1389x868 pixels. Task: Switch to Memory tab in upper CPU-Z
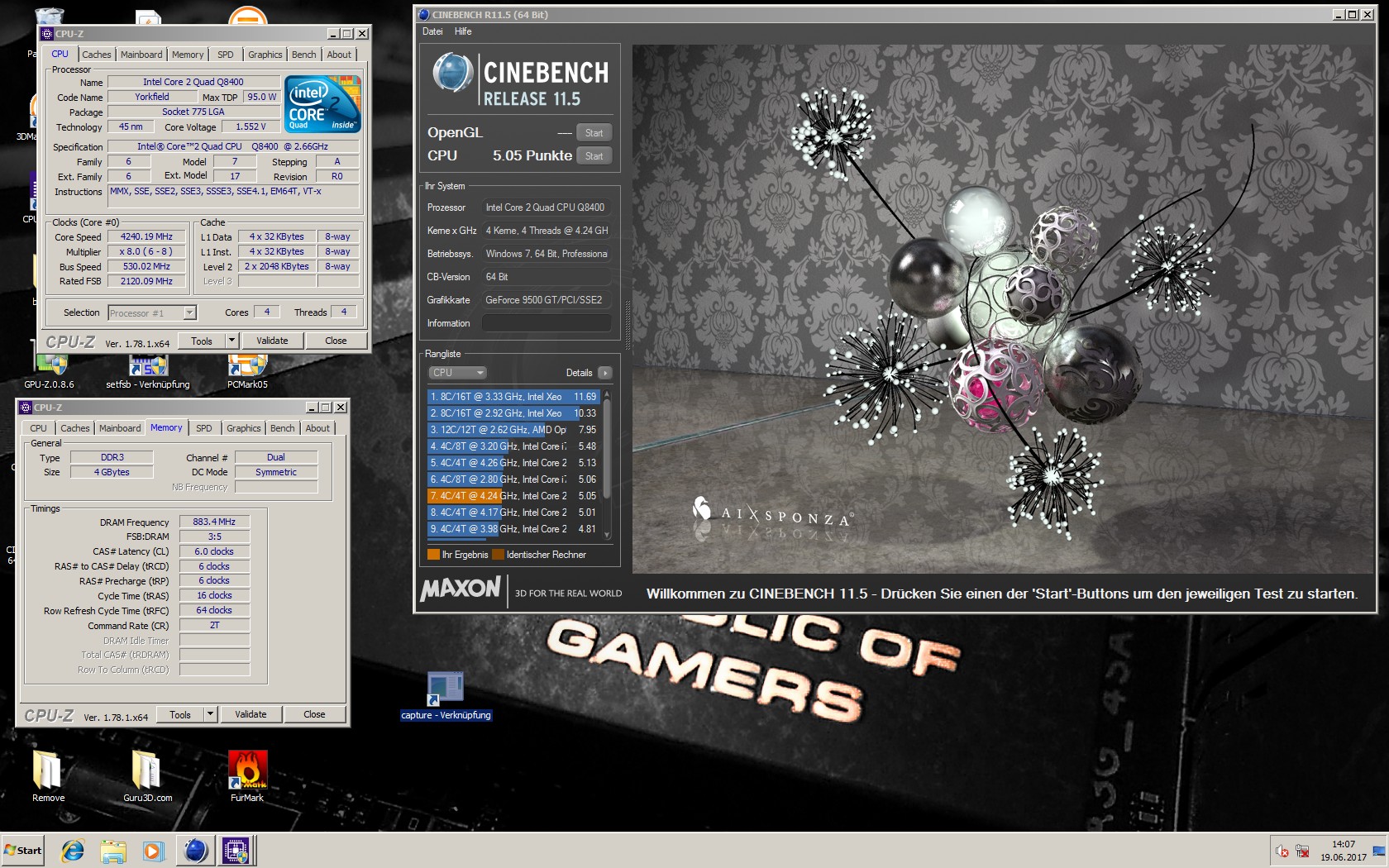pos(188,55)
